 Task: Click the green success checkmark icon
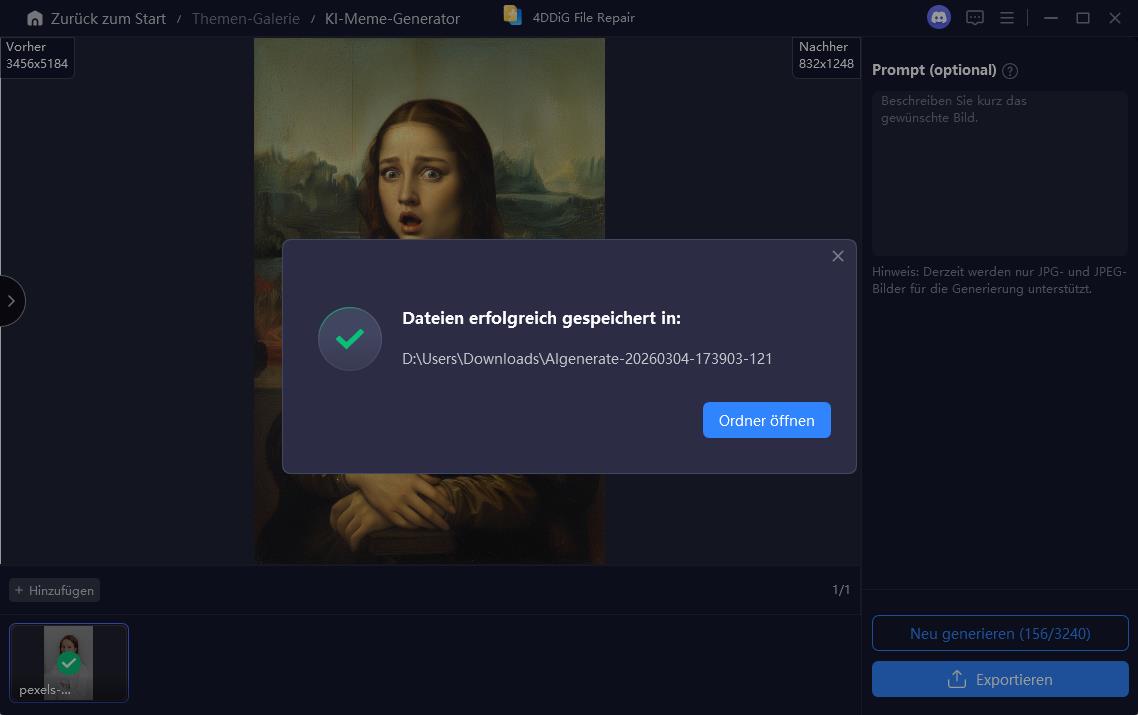[350, 339]
